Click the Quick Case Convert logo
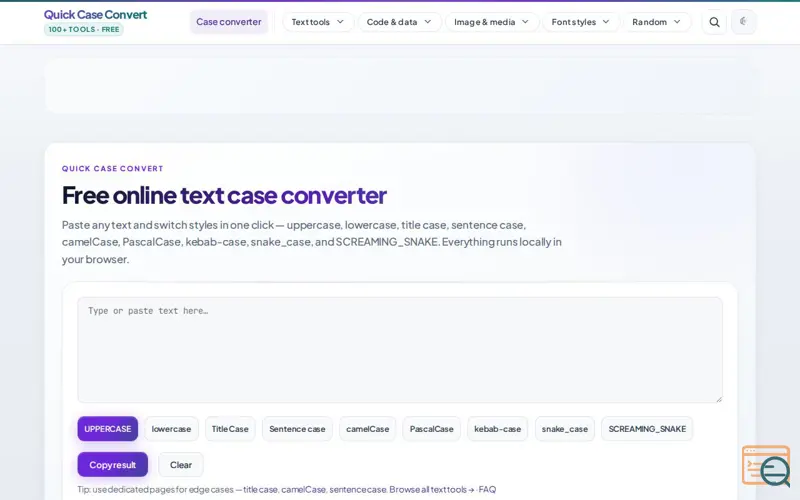Viewport: 800px width, 500px height. click(x=95, y=15)
